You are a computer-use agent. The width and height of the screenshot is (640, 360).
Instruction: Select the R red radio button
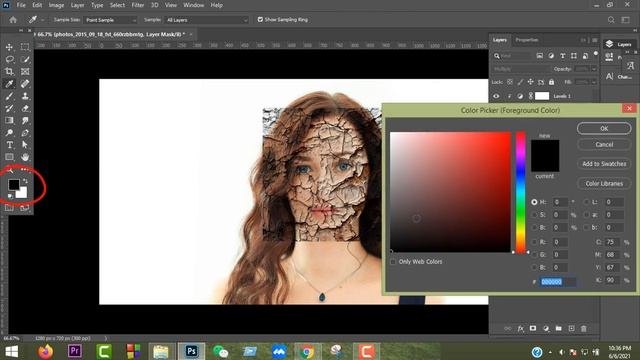[x=534, y=242]
